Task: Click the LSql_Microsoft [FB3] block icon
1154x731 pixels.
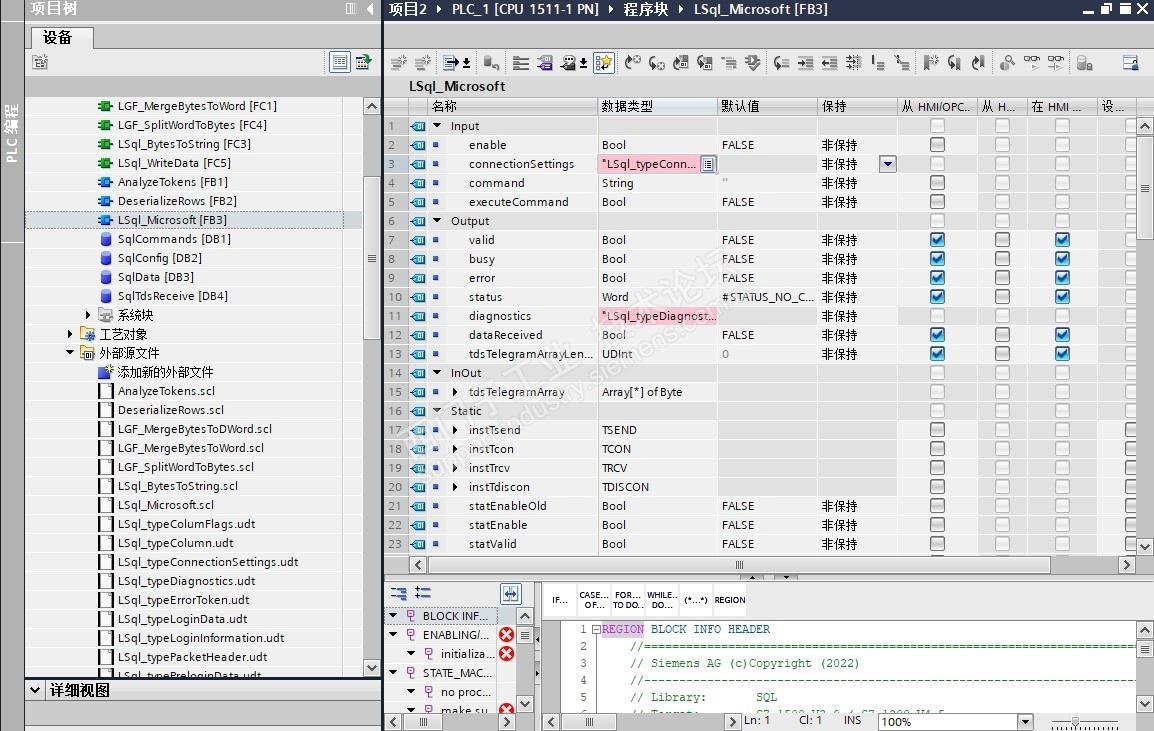Action: pyautogui.click(x=106, y=220)
